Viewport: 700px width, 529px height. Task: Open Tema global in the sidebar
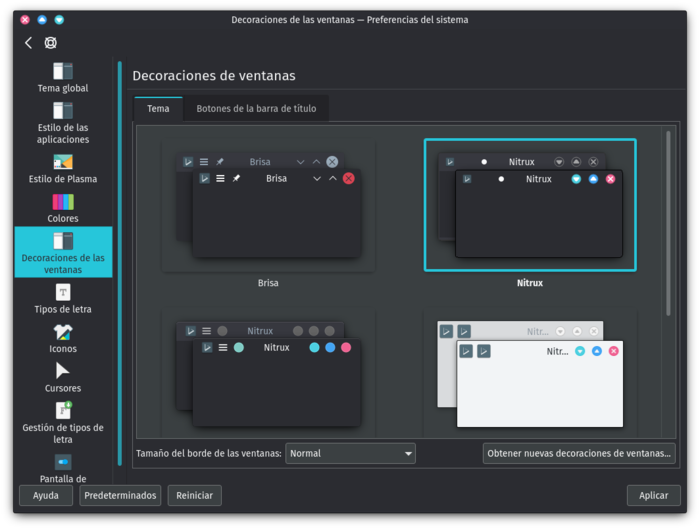pos(63,77)
